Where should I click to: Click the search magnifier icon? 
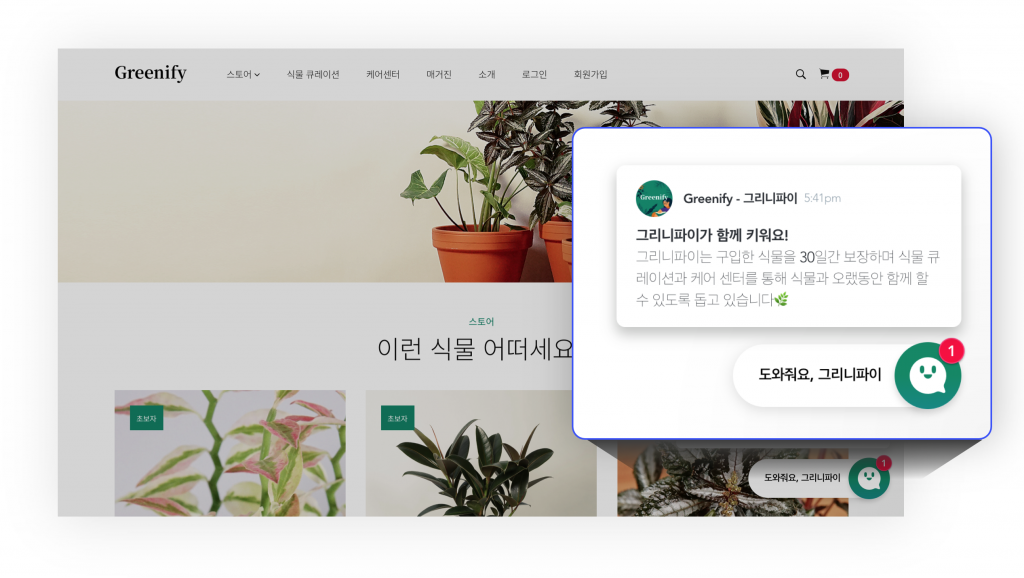click(x=800, y=74)
